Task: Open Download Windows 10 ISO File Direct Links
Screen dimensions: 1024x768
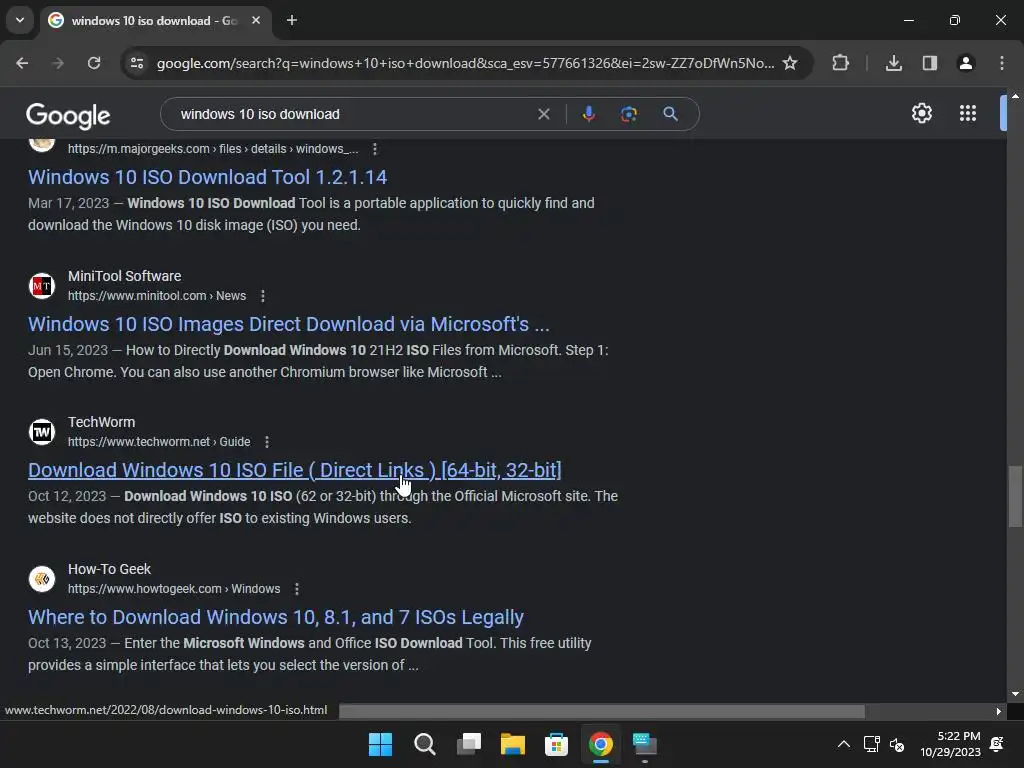Action: coord(295,470)
